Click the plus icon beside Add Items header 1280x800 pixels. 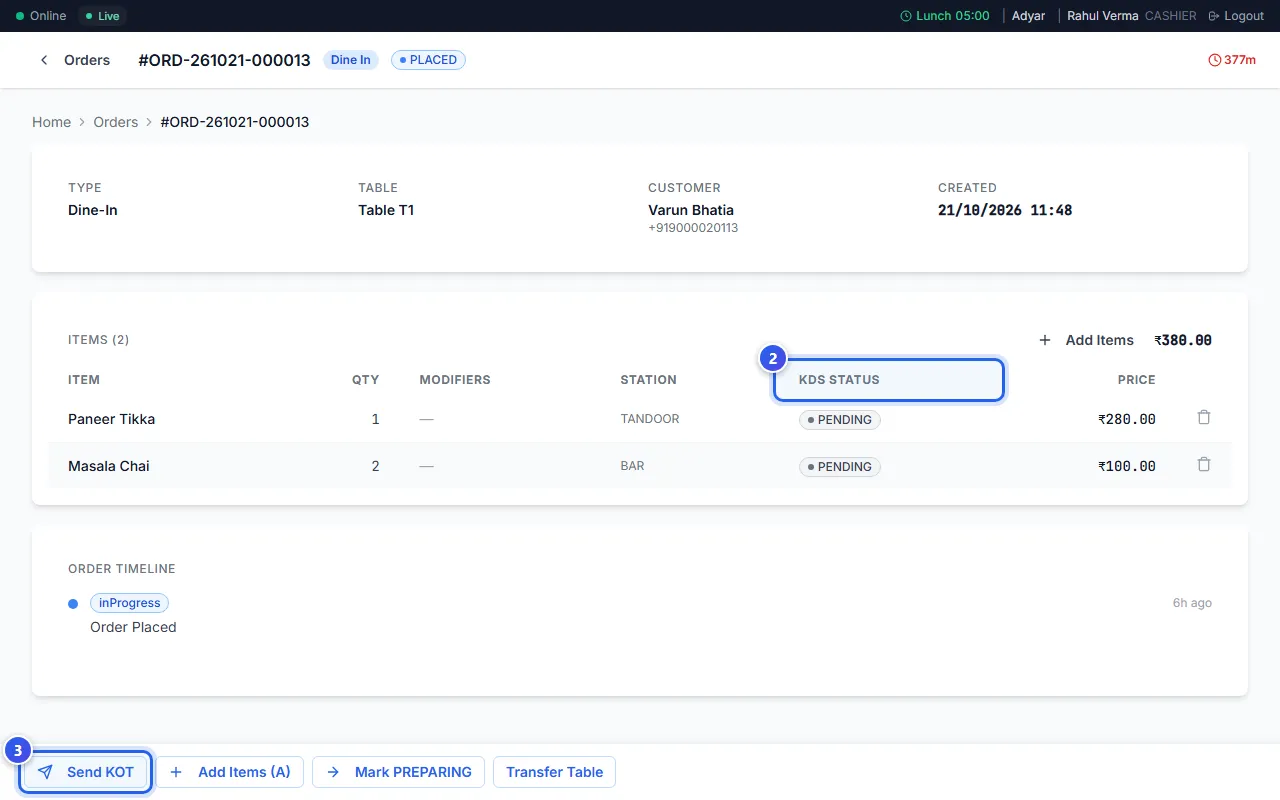[1045, 340]
